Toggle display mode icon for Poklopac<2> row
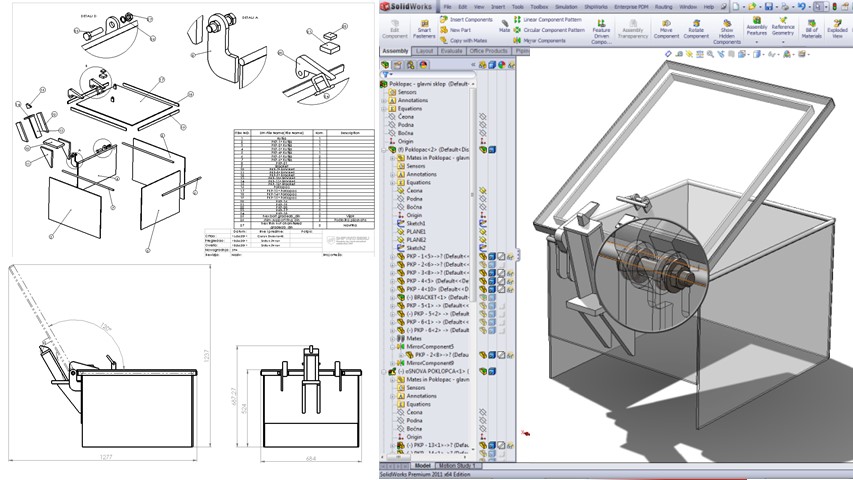The height and width of the screenshot is (480, 853). (x=494, y=149)
